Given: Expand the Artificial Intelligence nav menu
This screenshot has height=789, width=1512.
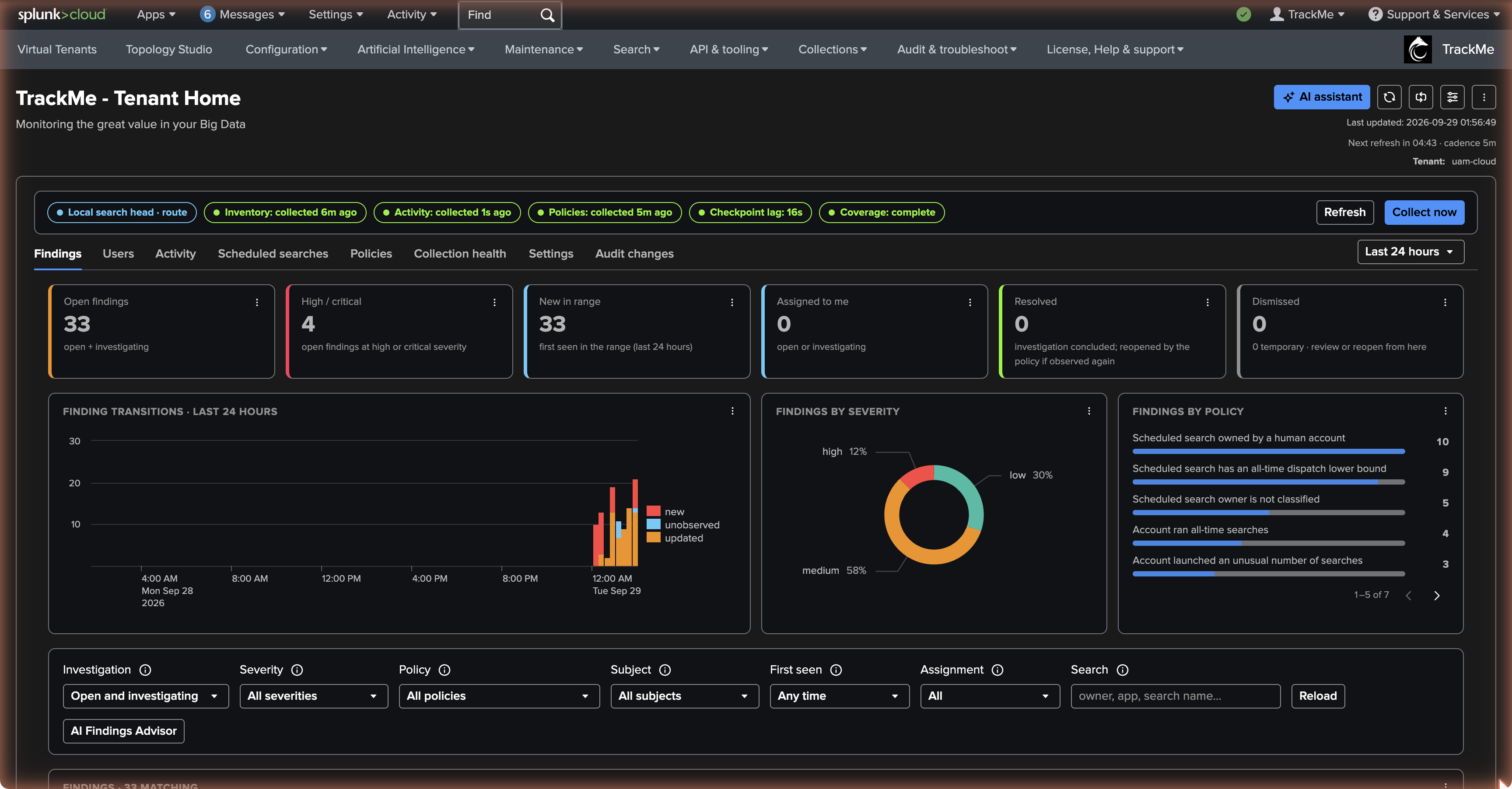Looking at the screenshot, I should coord(416,49).
